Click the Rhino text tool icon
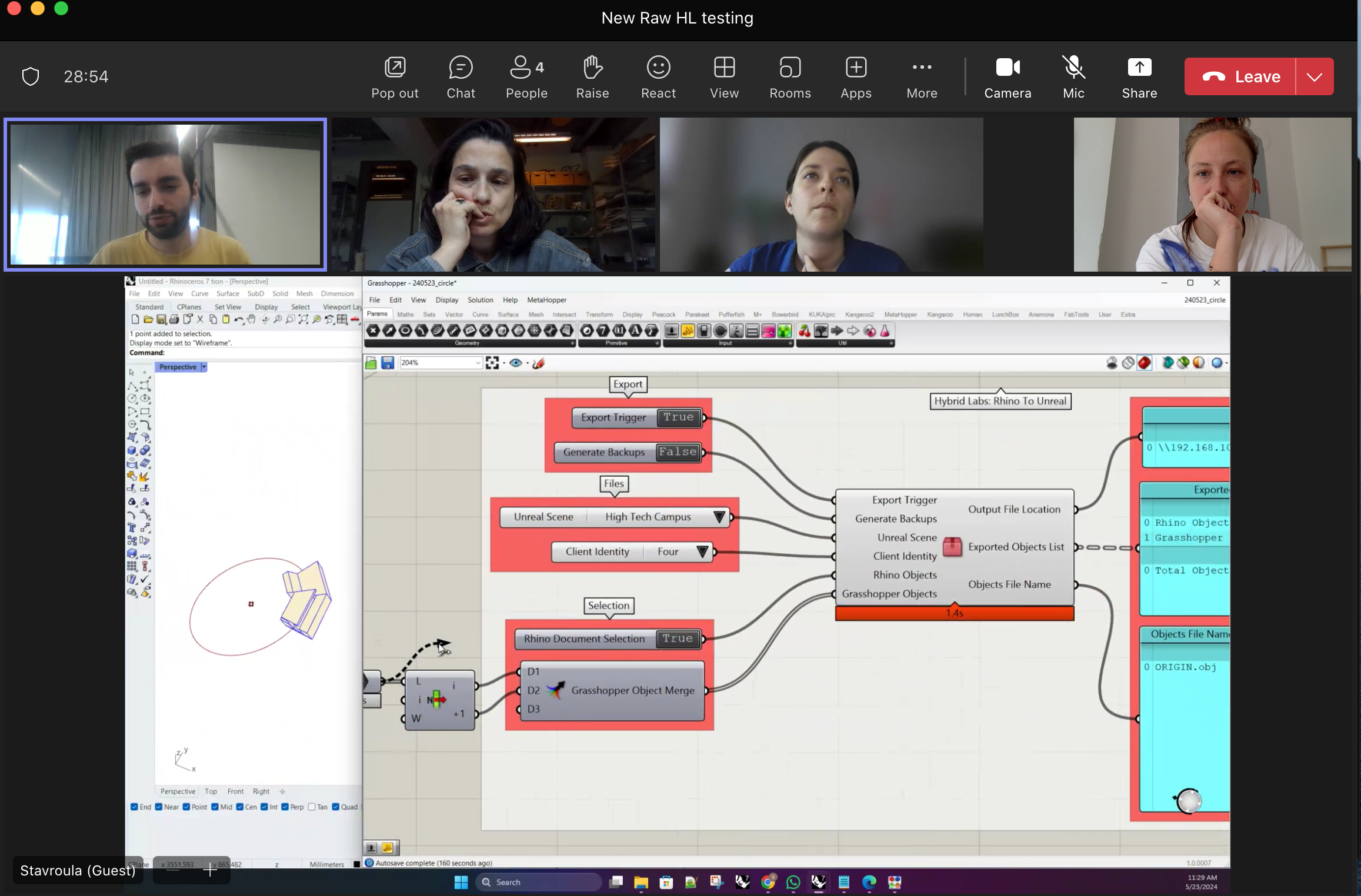Image resolution: width=1361 pixels, height=896 pixels. [132, 528]
